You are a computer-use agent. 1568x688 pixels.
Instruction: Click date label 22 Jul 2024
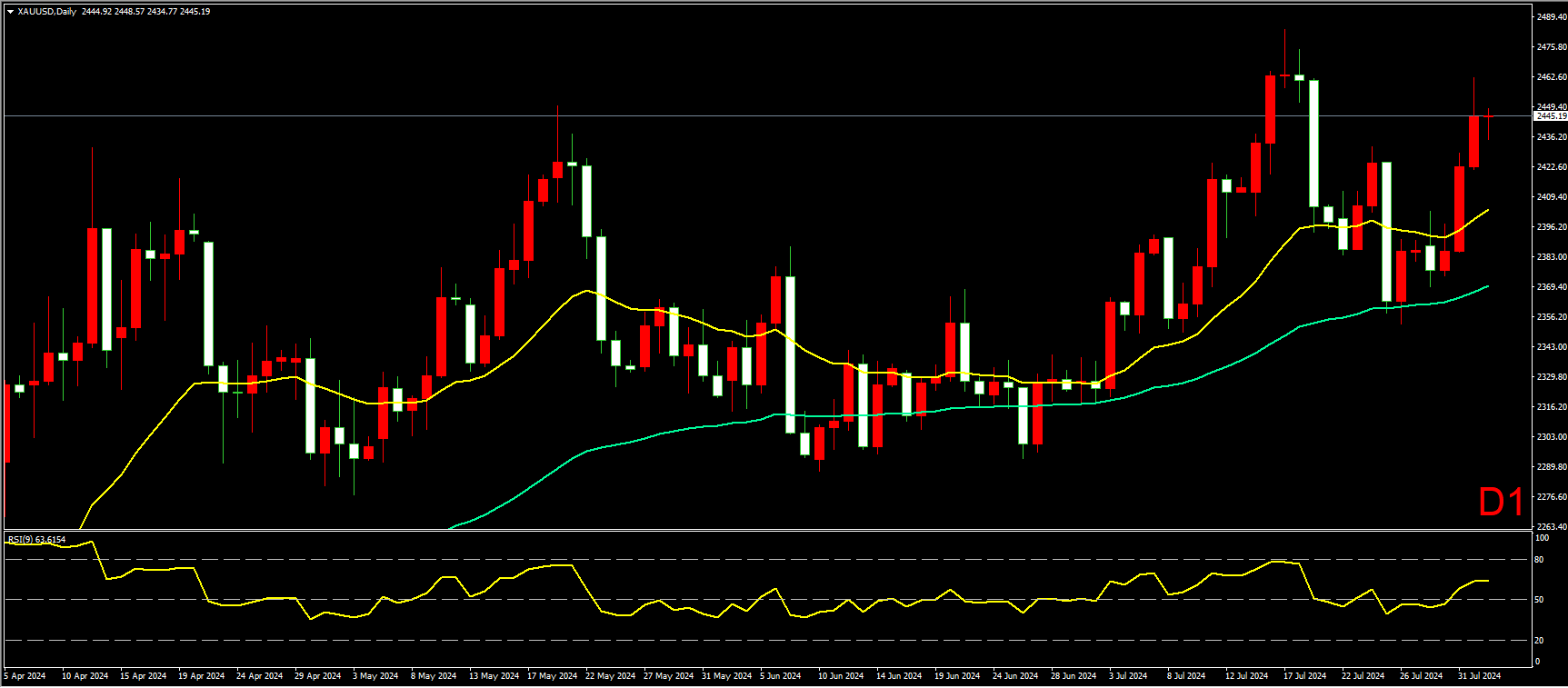click(1363, 676)
